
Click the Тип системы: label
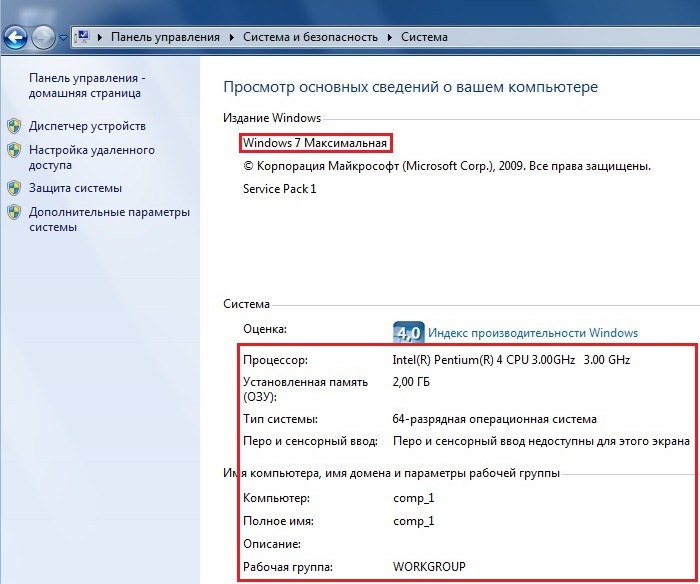pyautogui.click(x=280, y=419)
